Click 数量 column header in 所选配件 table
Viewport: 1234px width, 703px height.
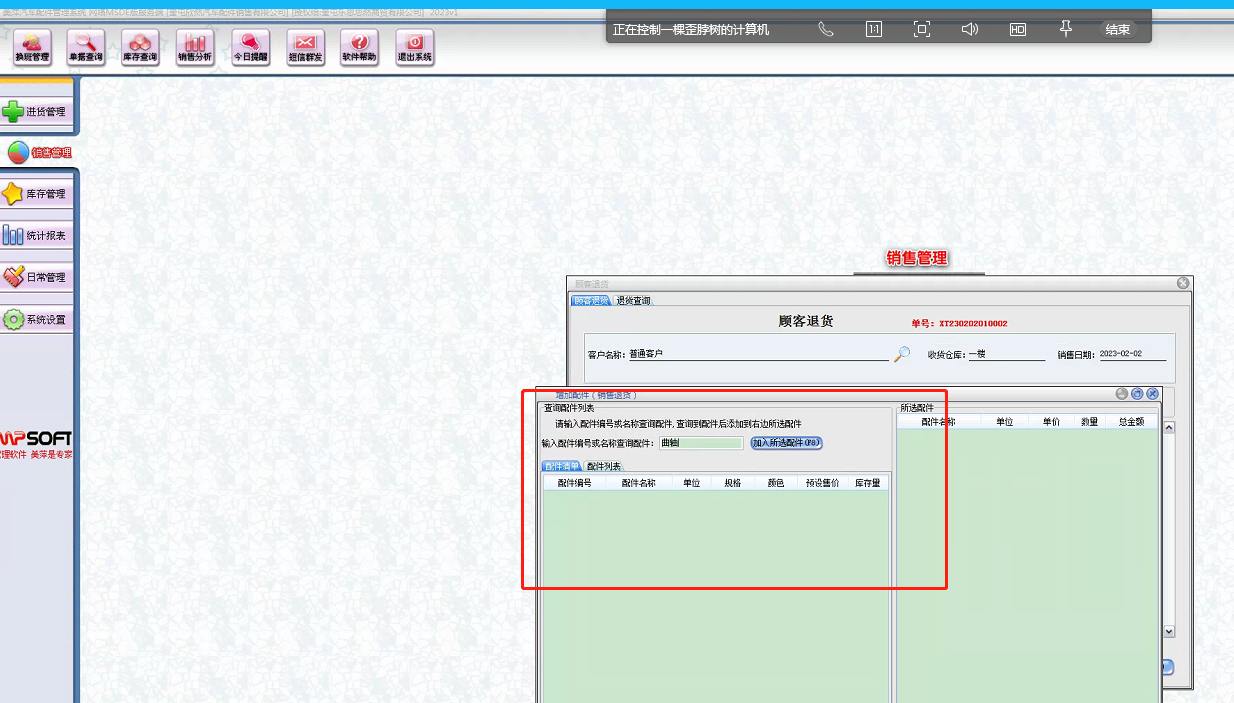point(1089,422)
